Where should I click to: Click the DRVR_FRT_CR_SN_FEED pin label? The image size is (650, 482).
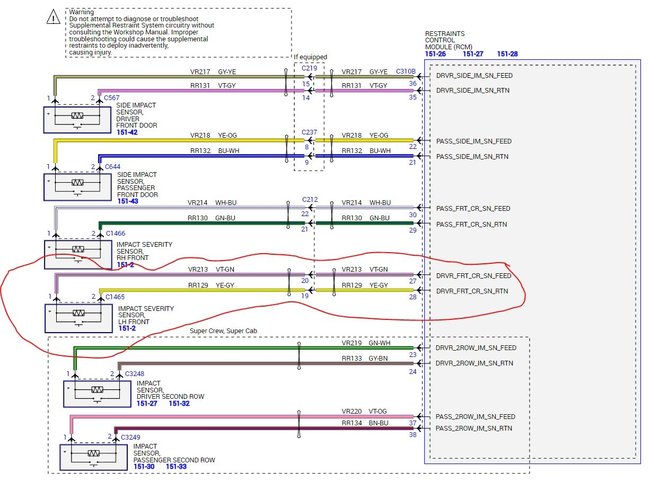[x=473, y=276]
